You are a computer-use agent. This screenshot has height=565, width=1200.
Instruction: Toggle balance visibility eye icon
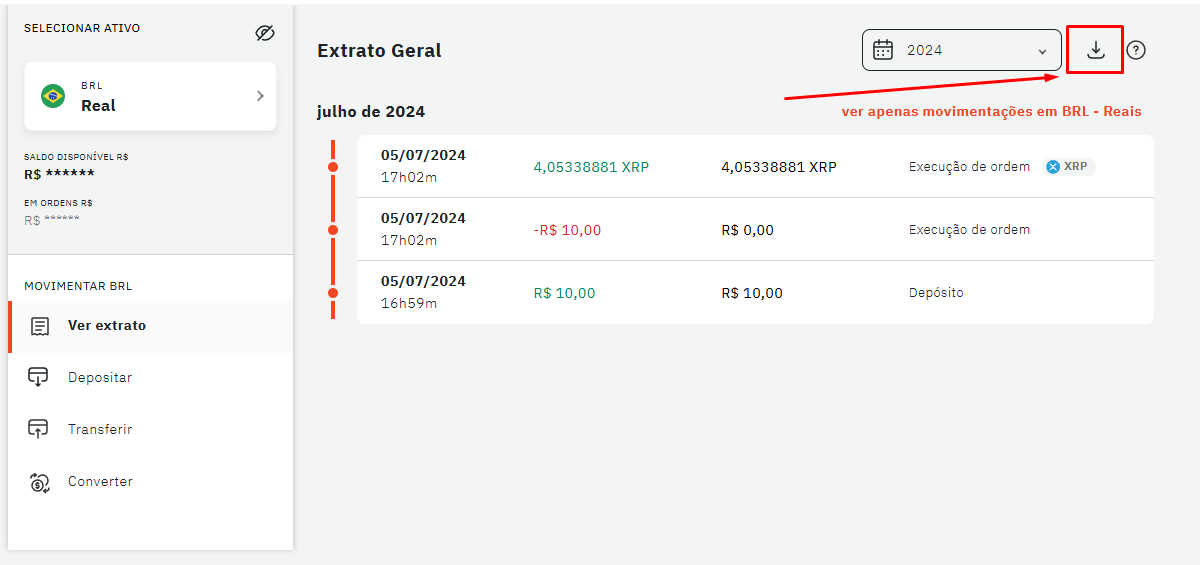tap(264, 33)
